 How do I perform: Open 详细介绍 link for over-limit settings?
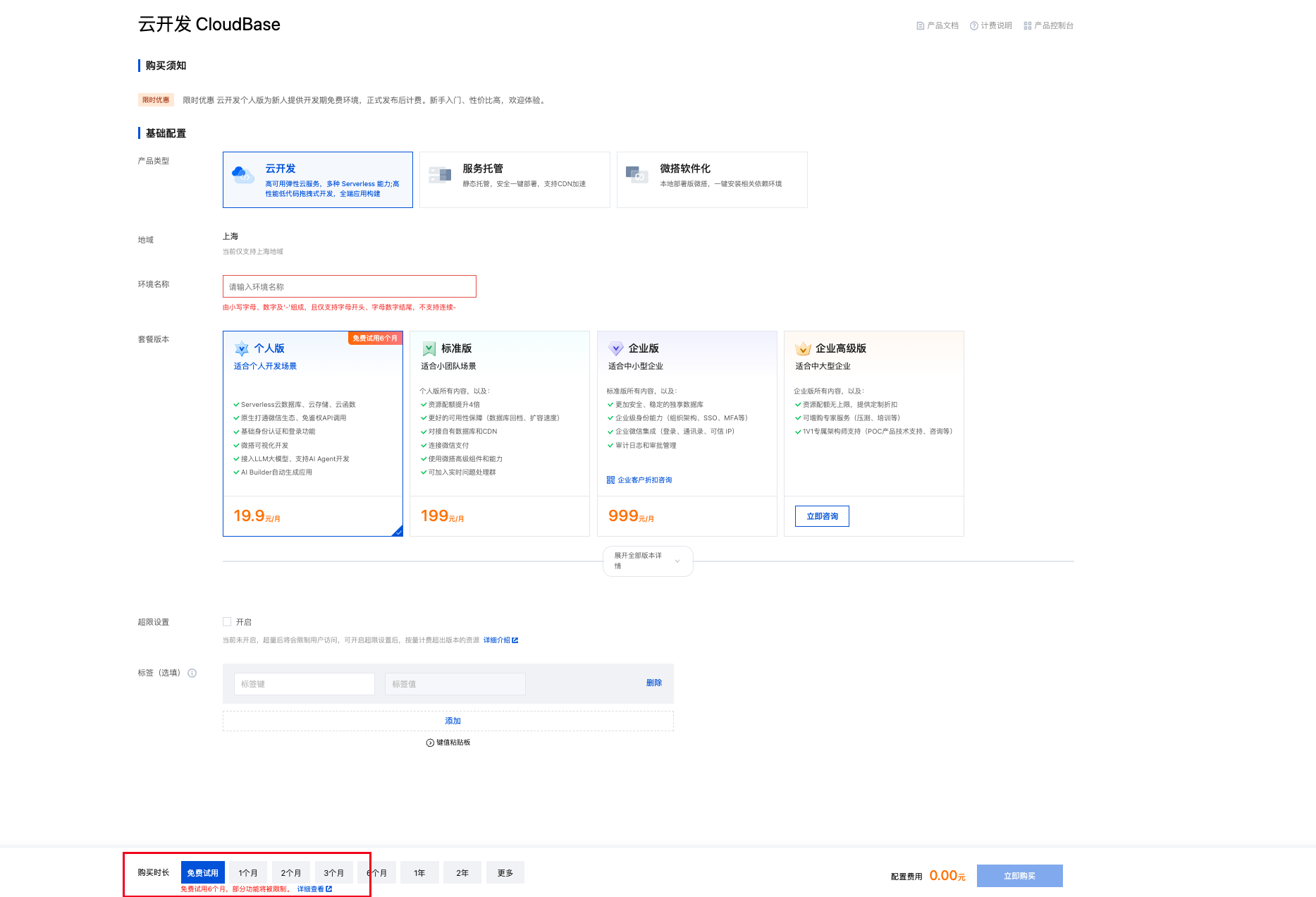coord(500,640)
